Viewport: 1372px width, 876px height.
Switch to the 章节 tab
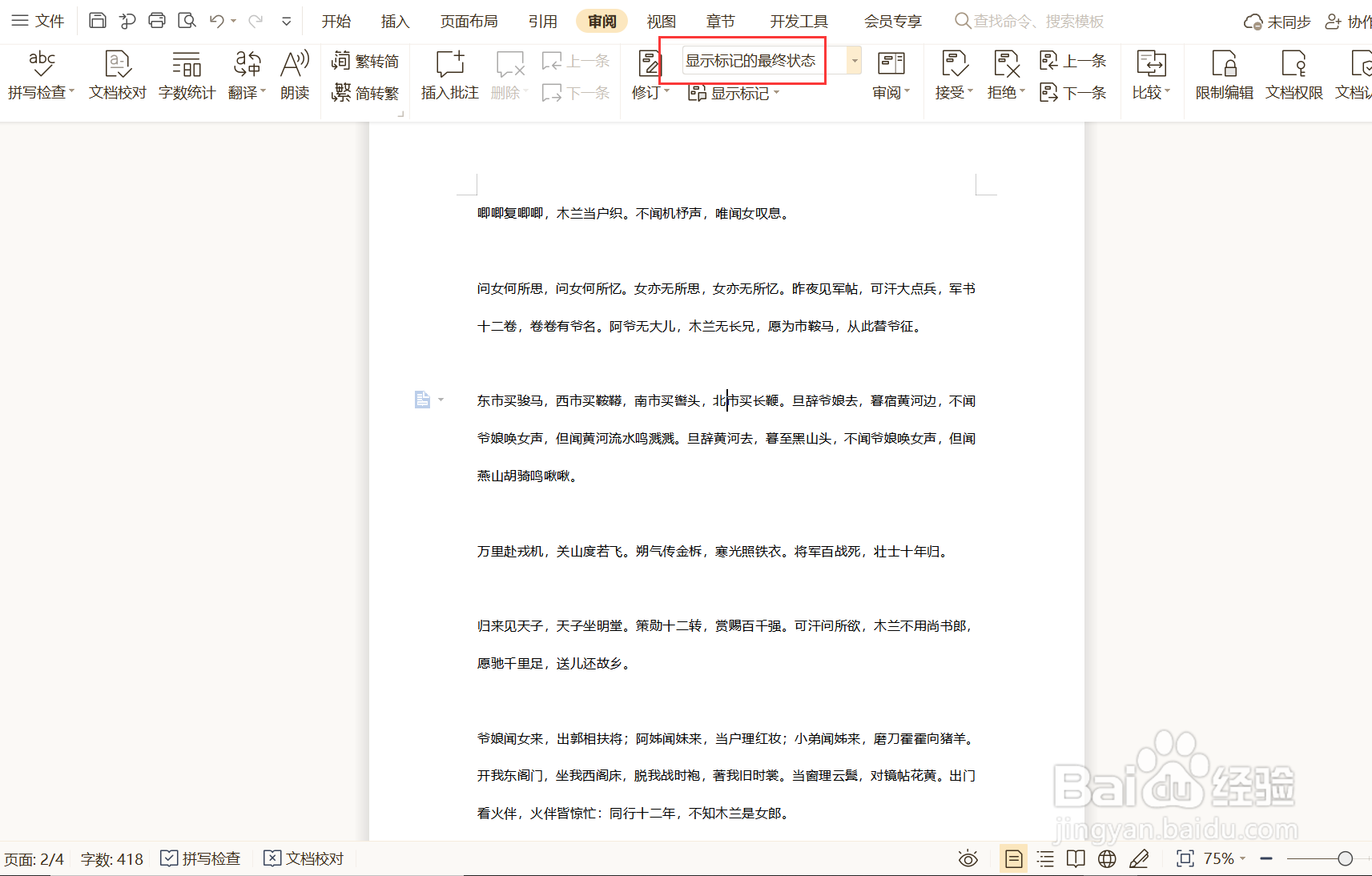point(720,22)
